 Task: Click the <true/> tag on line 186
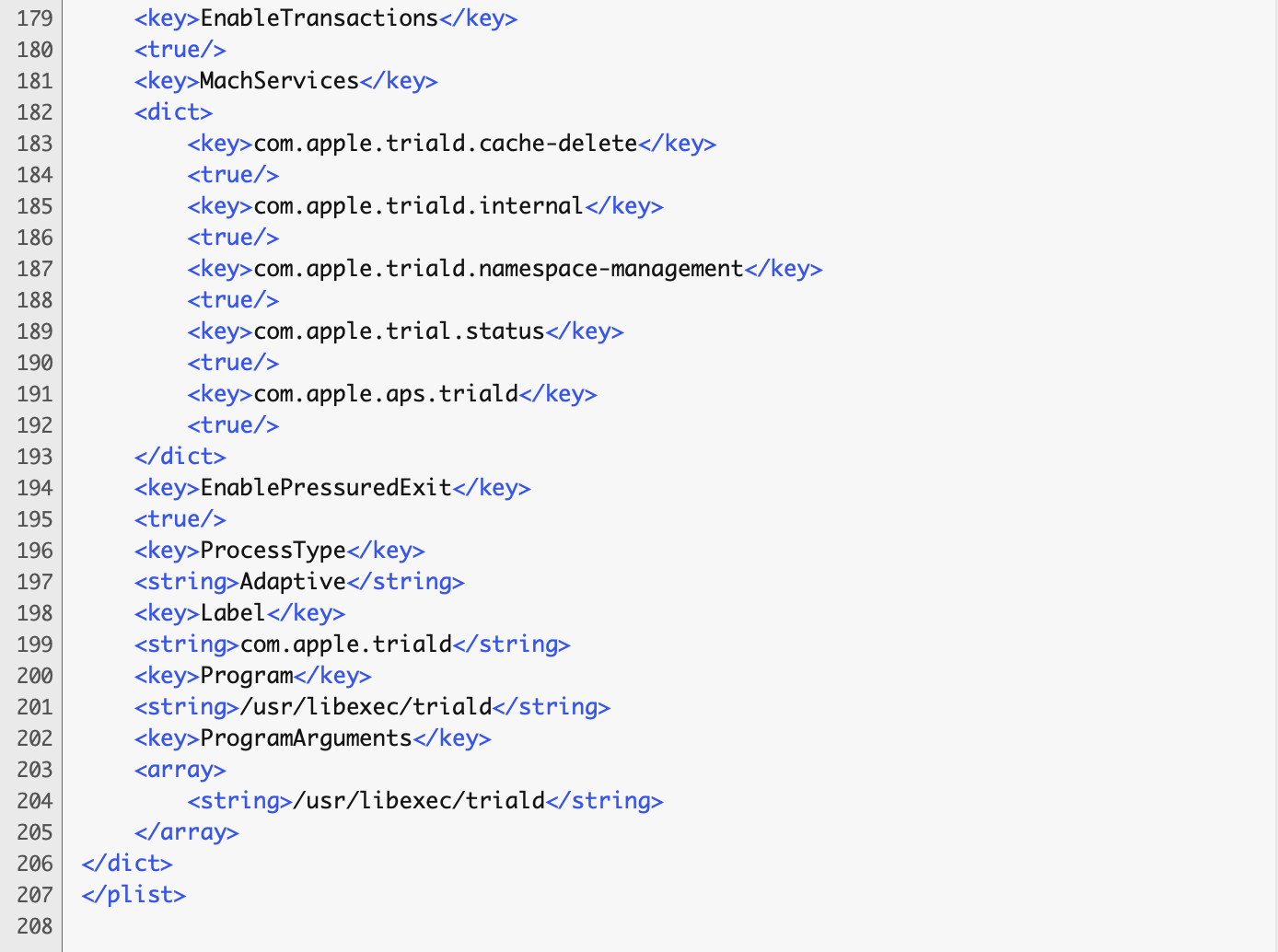[234, 238]
